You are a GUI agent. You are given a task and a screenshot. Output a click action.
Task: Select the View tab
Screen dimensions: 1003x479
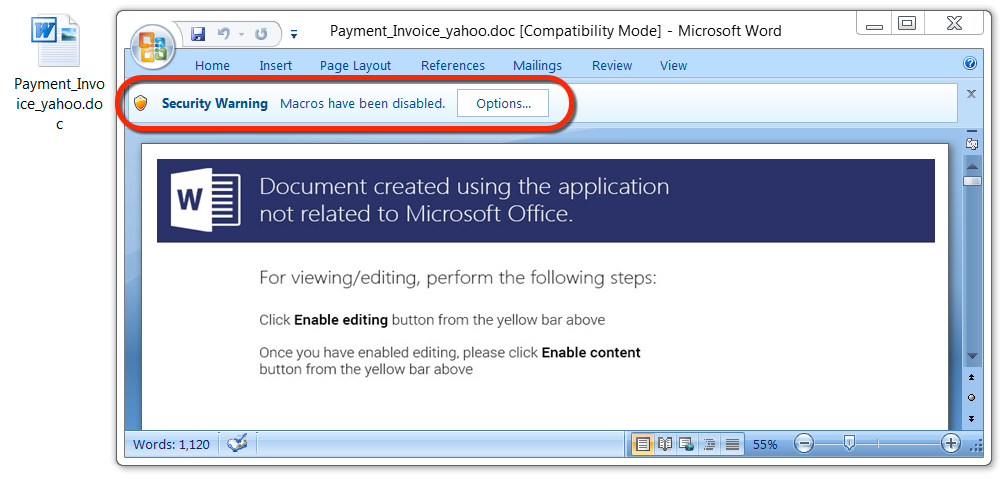[x=674, y=65]
